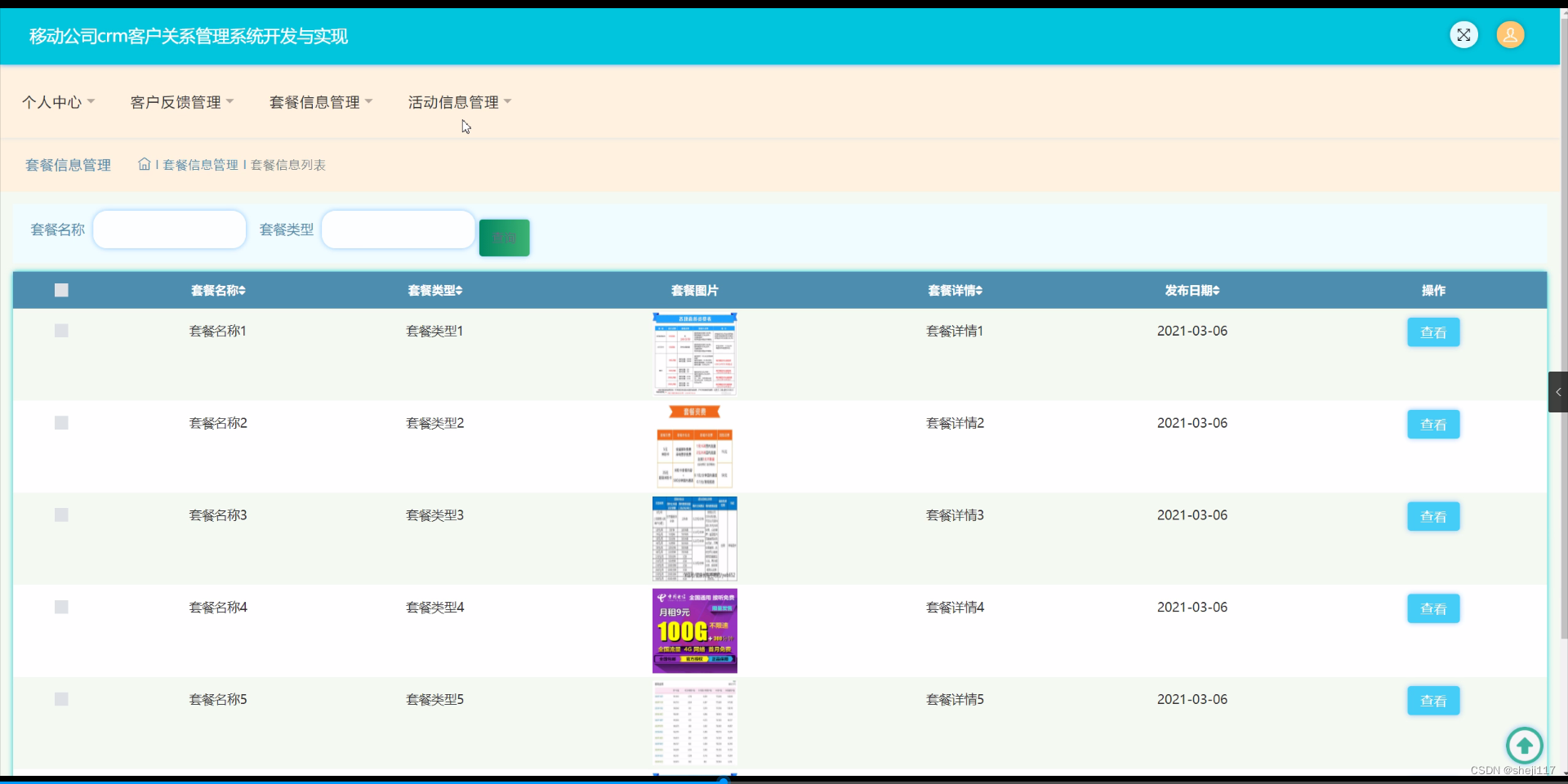
Task: Check the checkbox for 套餐名称4 row
Action: [x=60, y=608]
